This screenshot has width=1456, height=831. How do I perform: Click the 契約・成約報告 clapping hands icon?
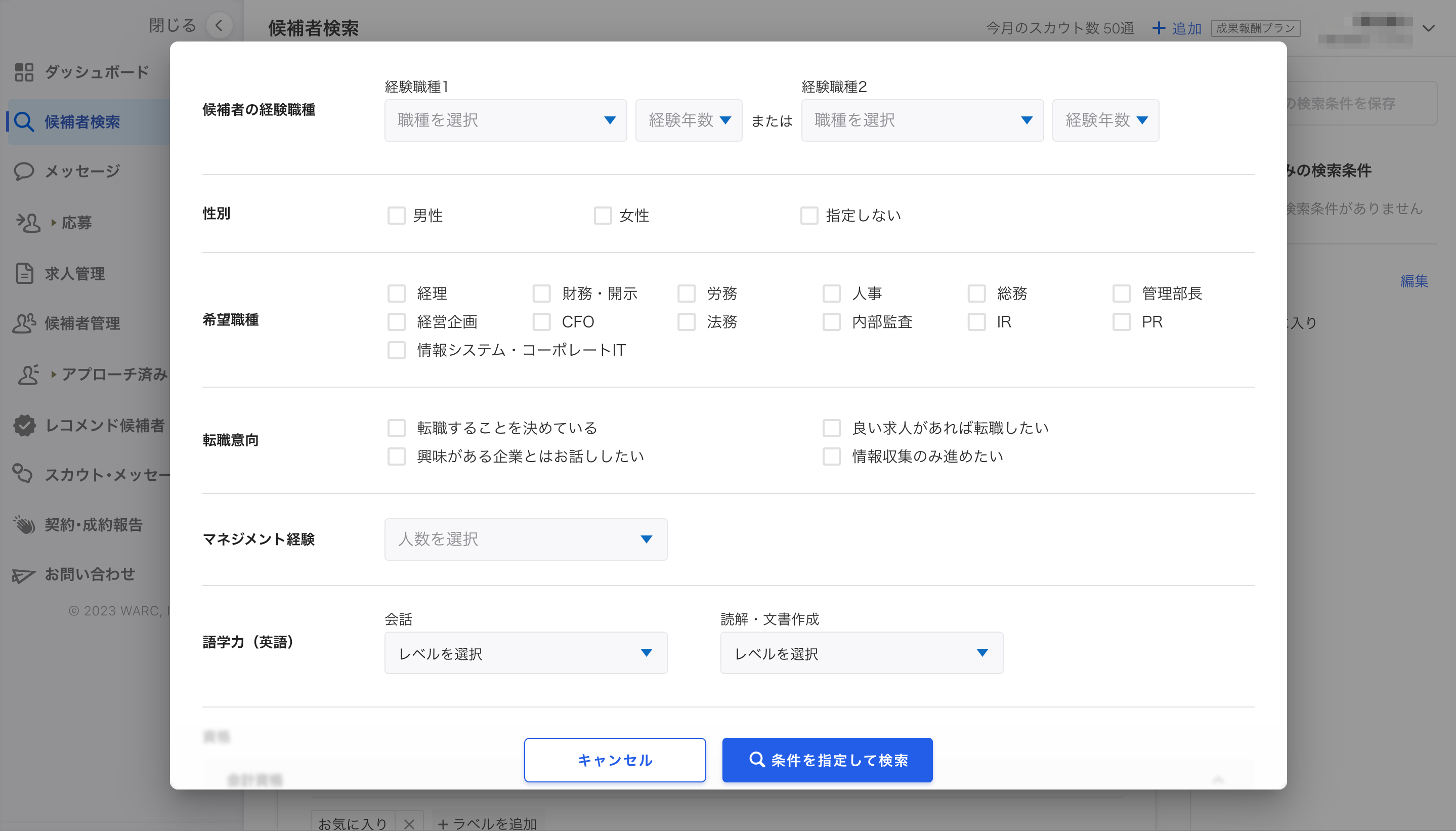(24, 524)
